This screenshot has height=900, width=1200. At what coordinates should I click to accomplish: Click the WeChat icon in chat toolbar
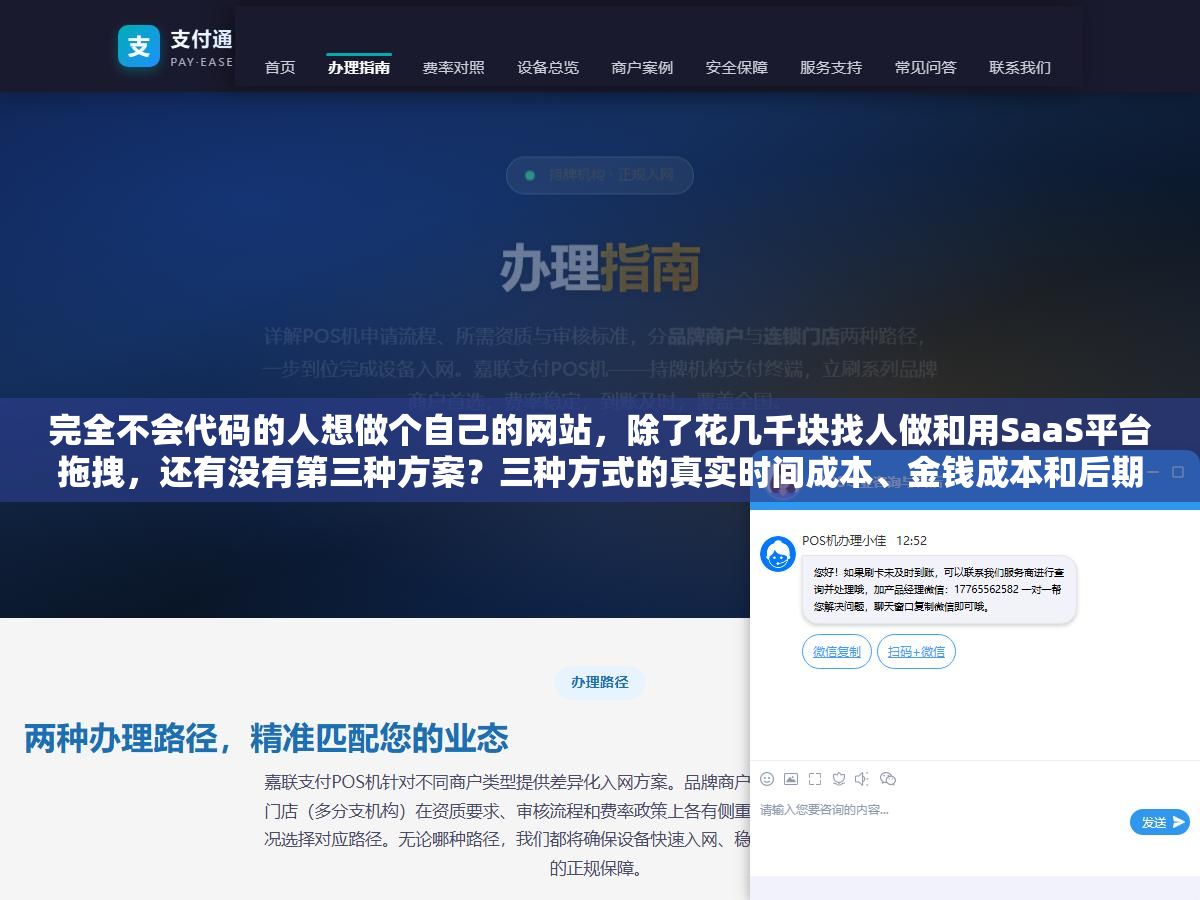tap(887, 779)
